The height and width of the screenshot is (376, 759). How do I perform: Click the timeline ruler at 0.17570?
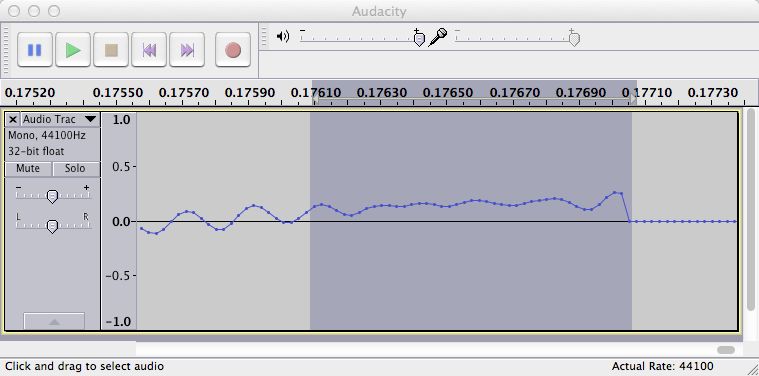pos(183,92)
